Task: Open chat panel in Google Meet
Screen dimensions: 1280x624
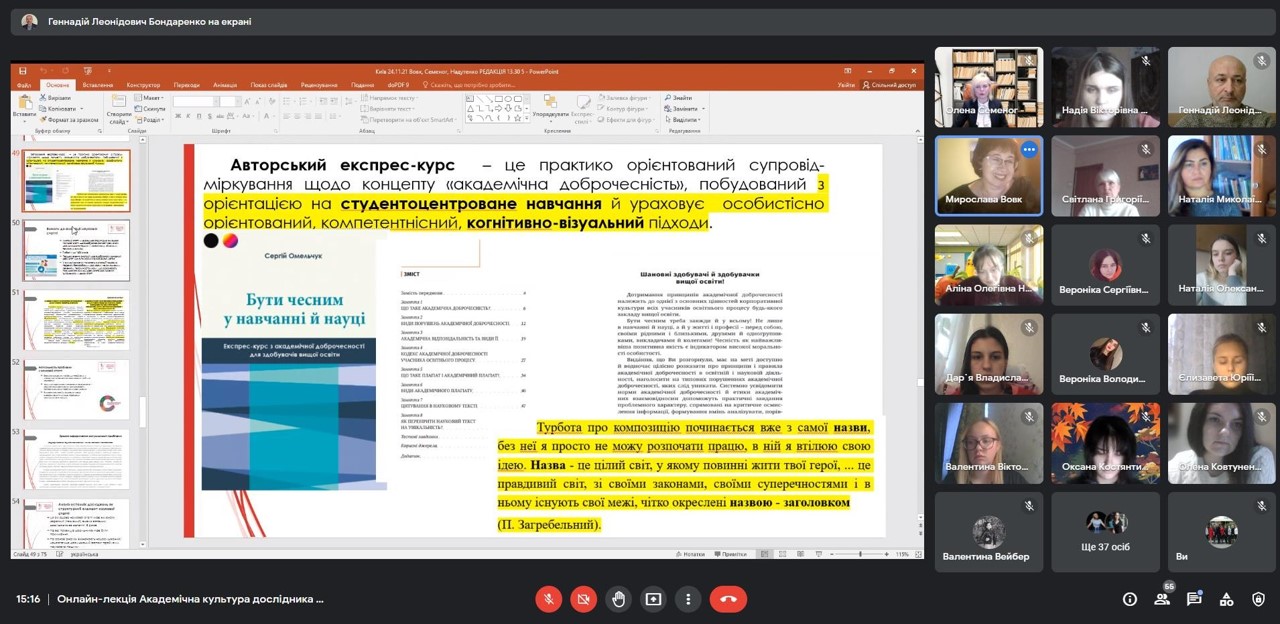Action: [1194, 599]
